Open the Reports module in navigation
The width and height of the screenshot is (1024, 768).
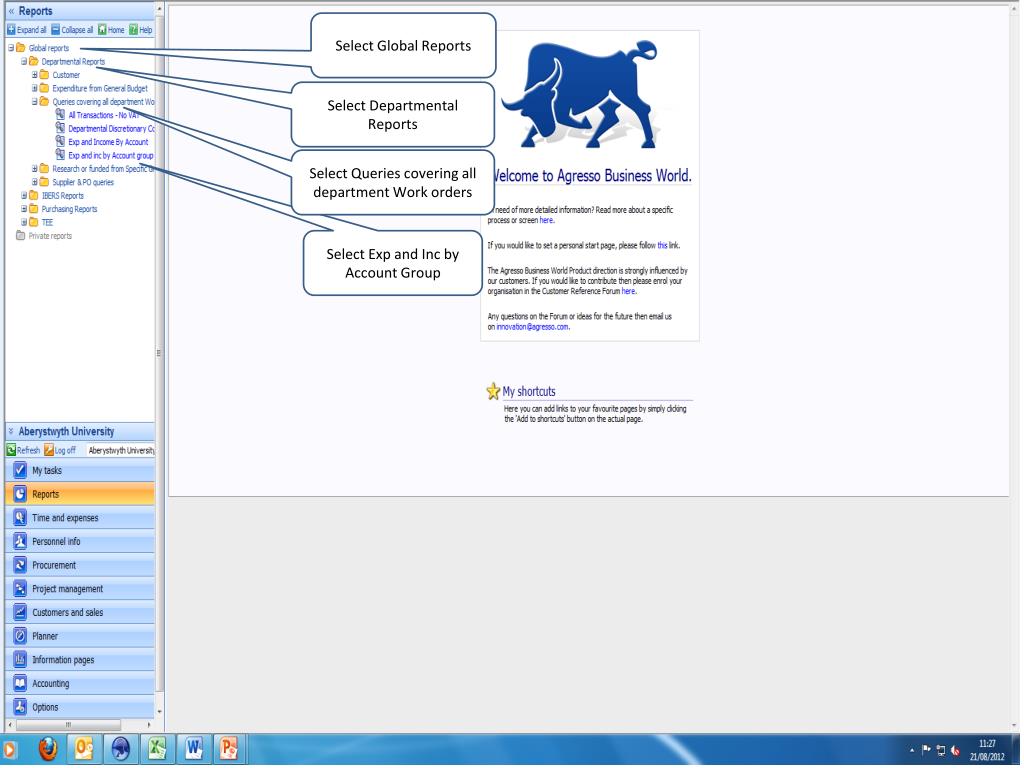click(80, 494)
